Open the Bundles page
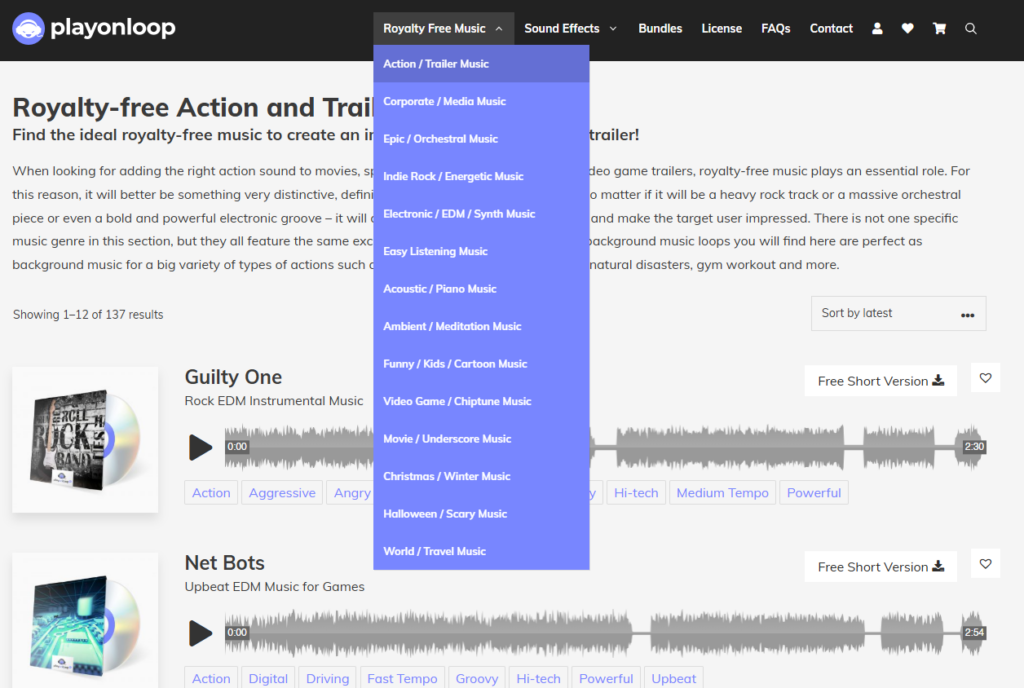Image resolution: width=1024 pixels, height=688 pixels. pos(660,29)
